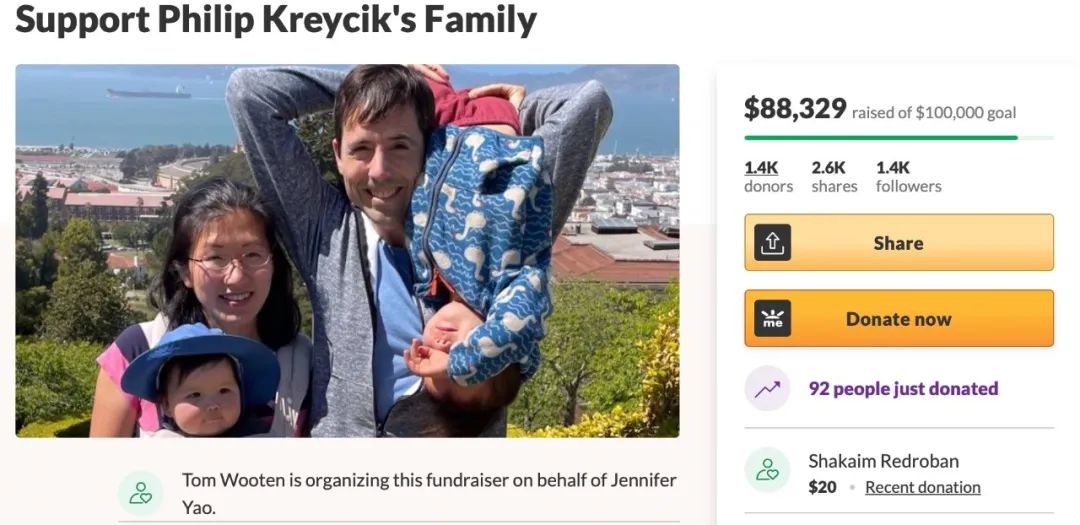This screenshot has height=525, width=1080.
Task: Click the organizer avatar icon beside Tom Wooten
Action: [141, 493]
